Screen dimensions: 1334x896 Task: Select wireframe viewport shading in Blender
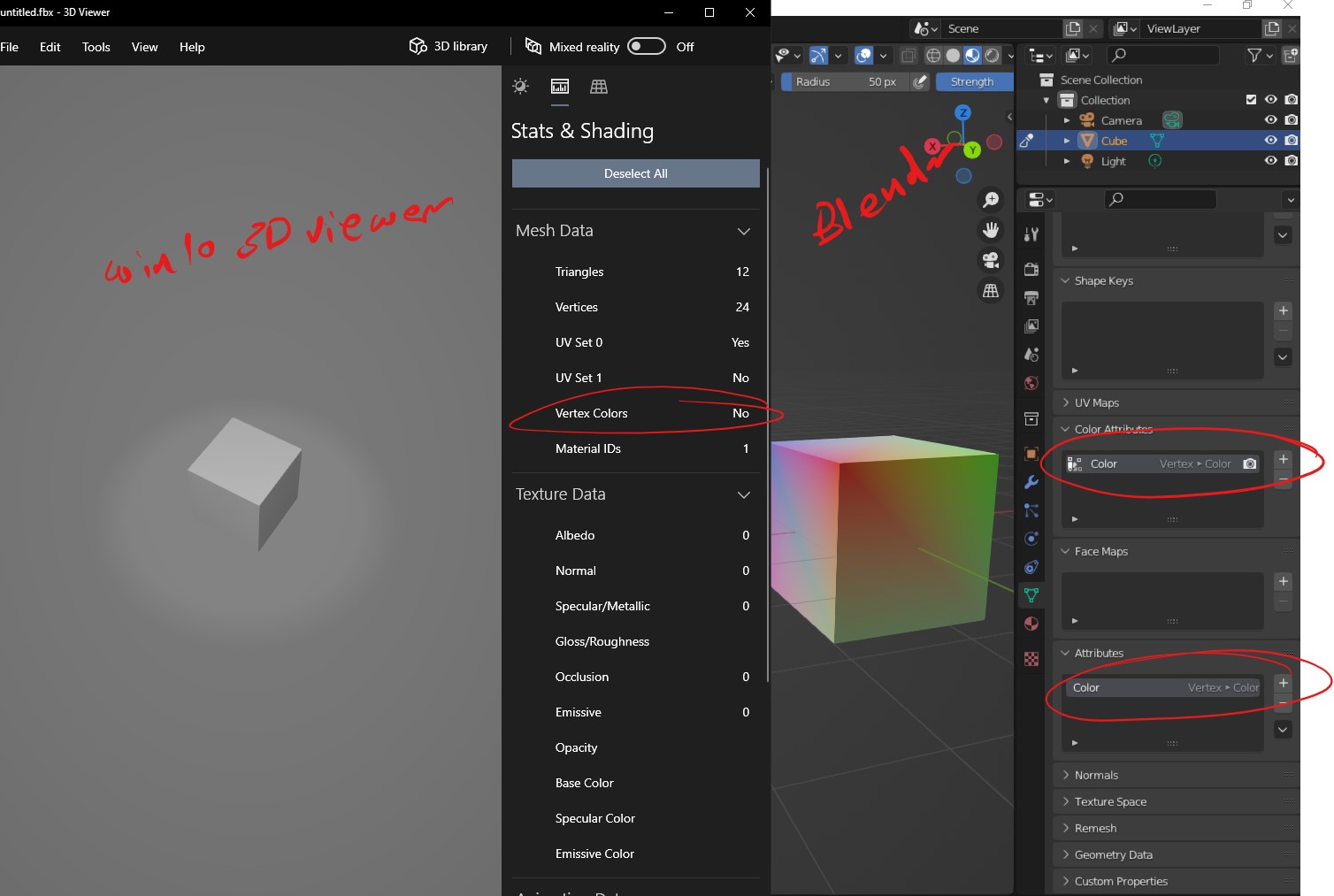pos(933,55)
